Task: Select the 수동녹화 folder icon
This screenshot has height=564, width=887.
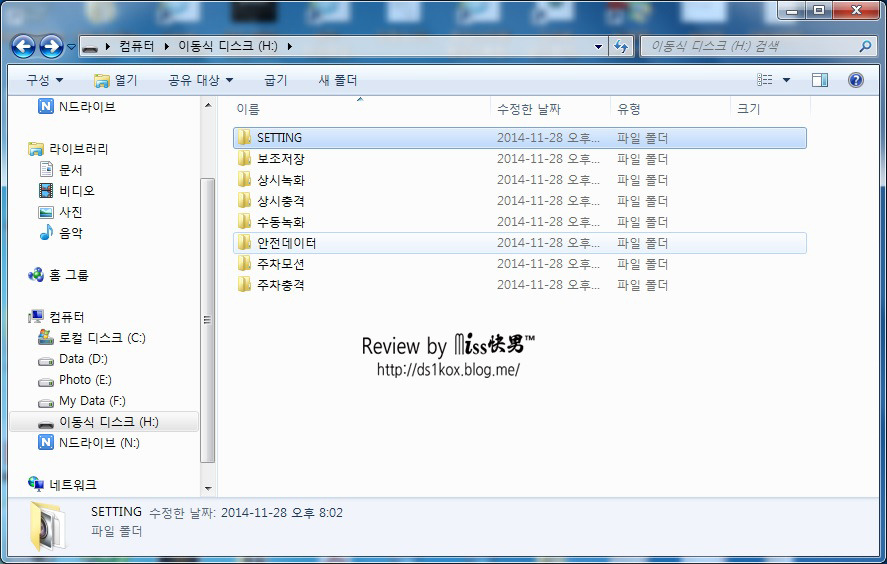Action: [x=244, y=222]
